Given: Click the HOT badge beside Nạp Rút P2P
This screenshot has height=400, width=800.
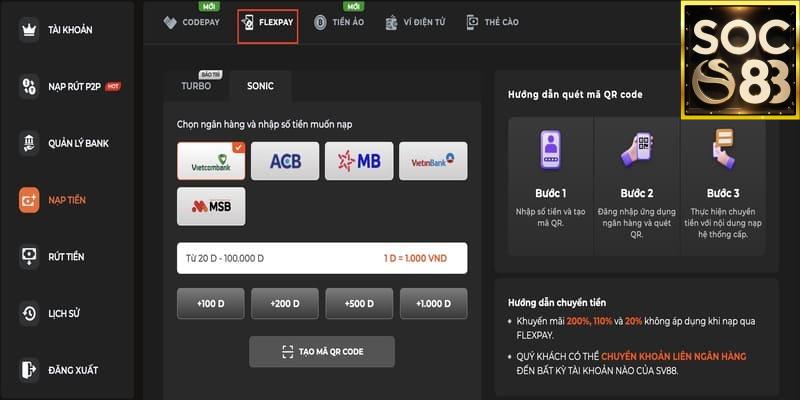Looking at the screenshot, I should click(113, 86).
